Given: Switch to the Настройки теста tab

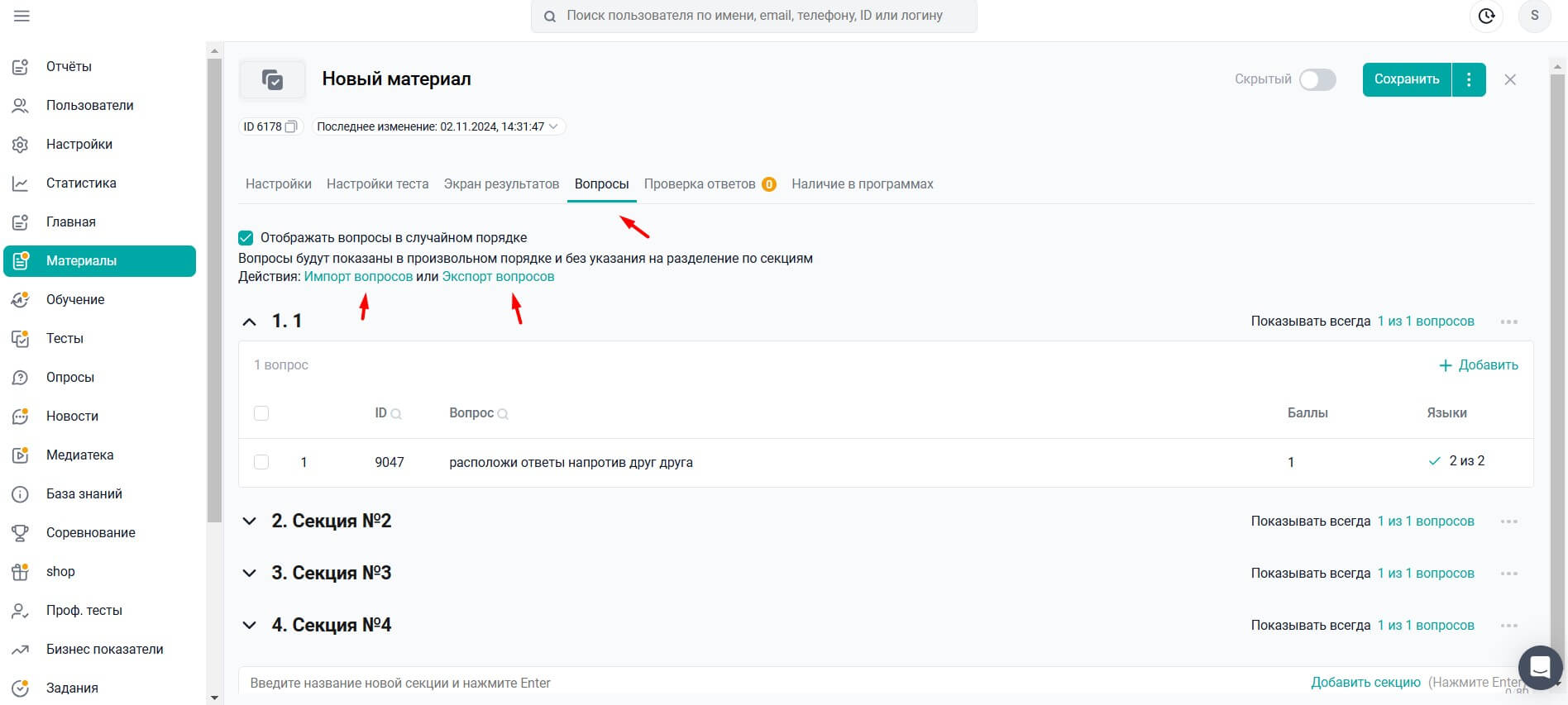Looking at the screenshot, I should [x=377, y=183].
